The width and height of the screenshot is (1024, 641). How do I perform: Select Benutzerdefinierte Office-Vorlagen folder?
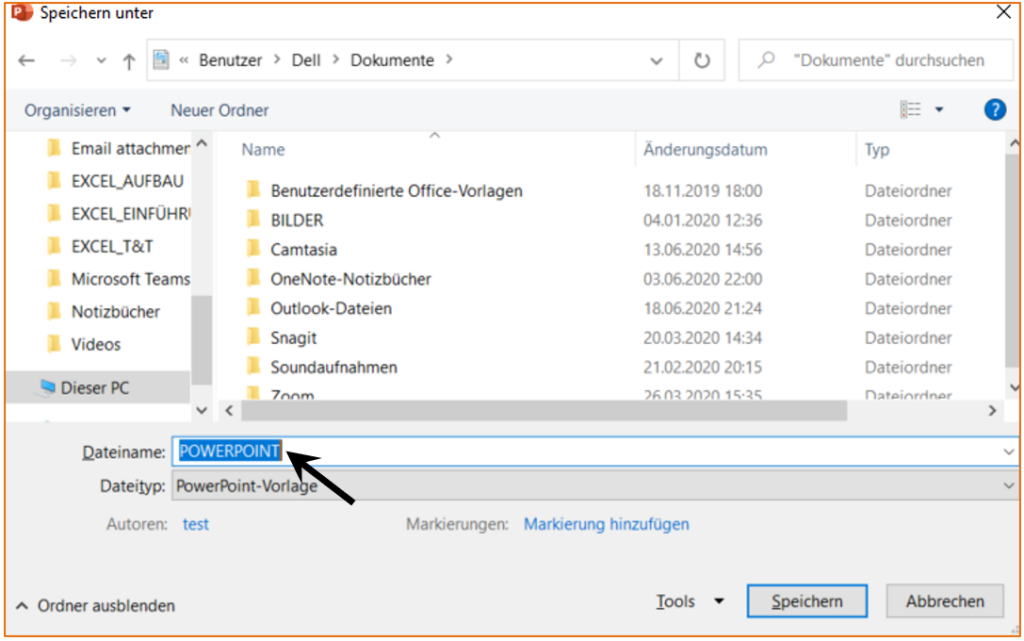coord(396,191)
